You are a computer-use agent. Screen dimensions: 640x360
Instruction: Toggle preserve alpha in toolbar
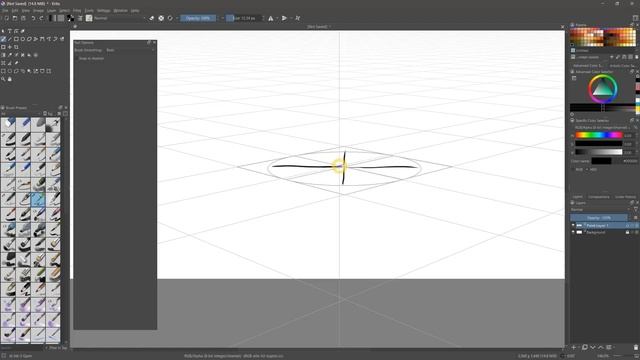pyautogui.click(x=161, y=18)
